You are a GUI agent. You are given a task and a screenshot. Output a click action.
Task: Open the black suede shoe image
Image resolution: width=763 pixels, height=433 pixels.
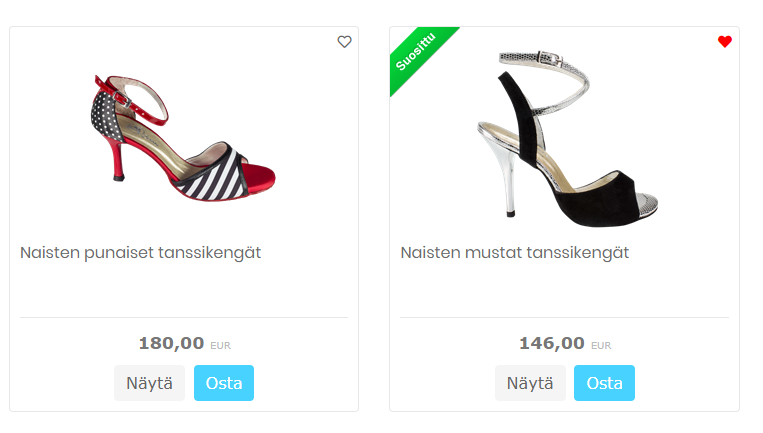pyautogui.click(x=563, y=135)
